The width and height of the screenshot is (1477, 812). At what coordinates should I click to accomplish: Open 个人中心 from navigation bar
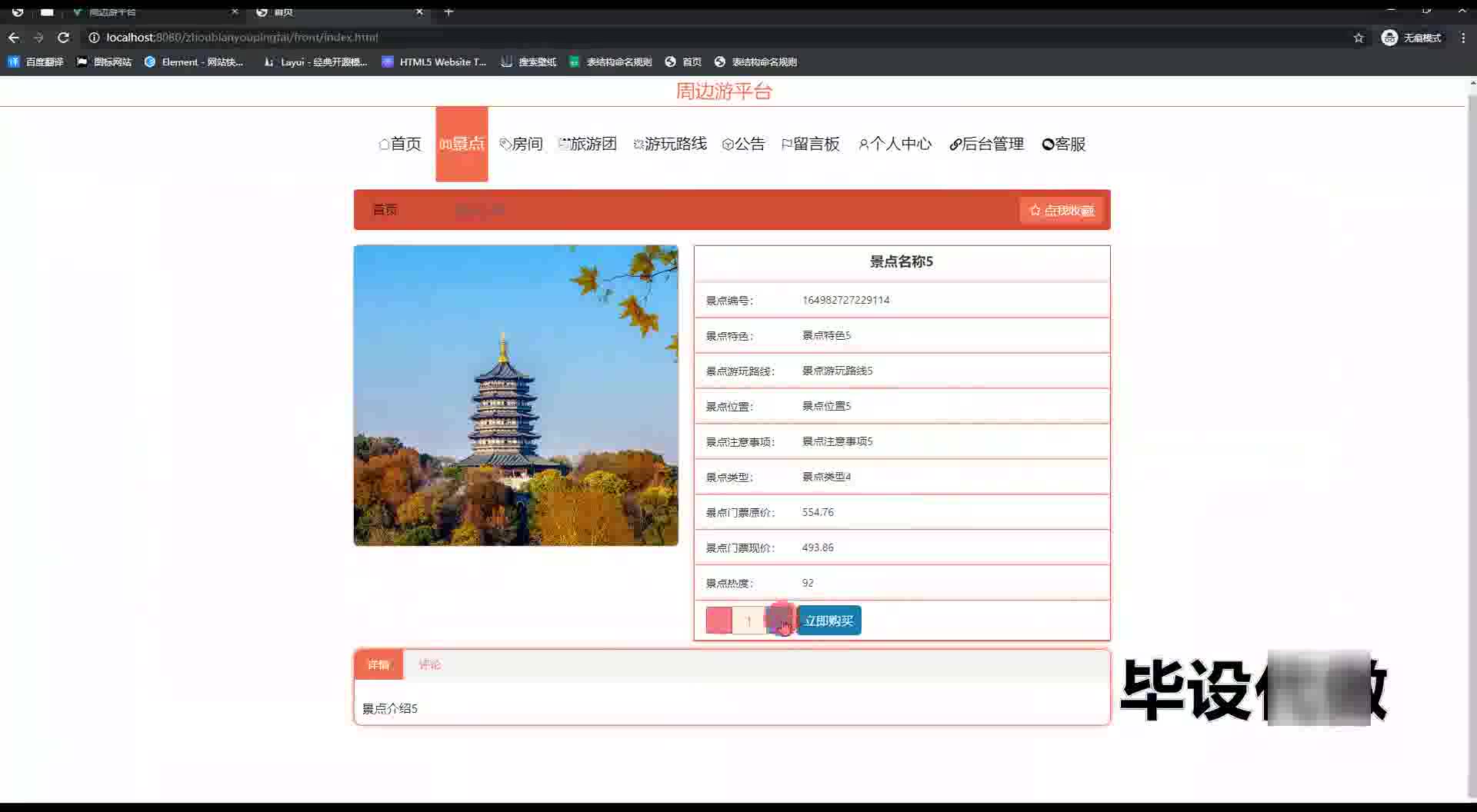[x=895, y=144]
